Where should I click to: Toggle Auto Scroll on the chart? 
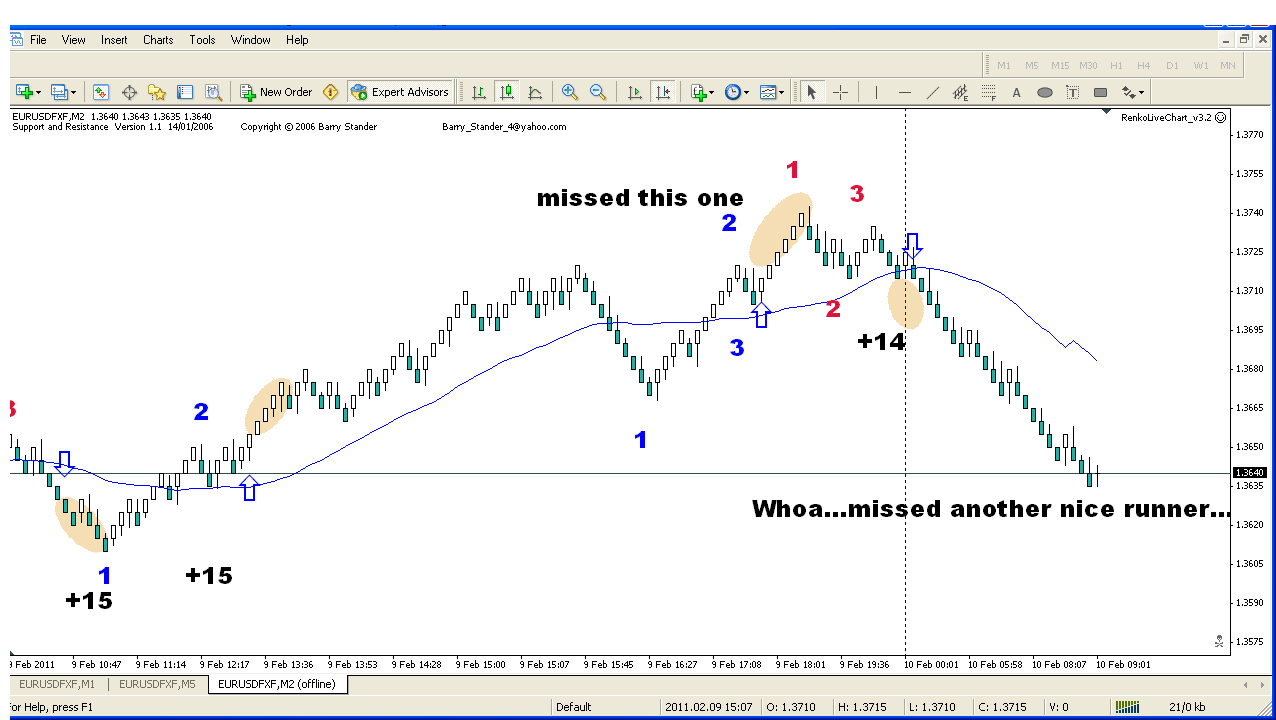coord(635,92)
